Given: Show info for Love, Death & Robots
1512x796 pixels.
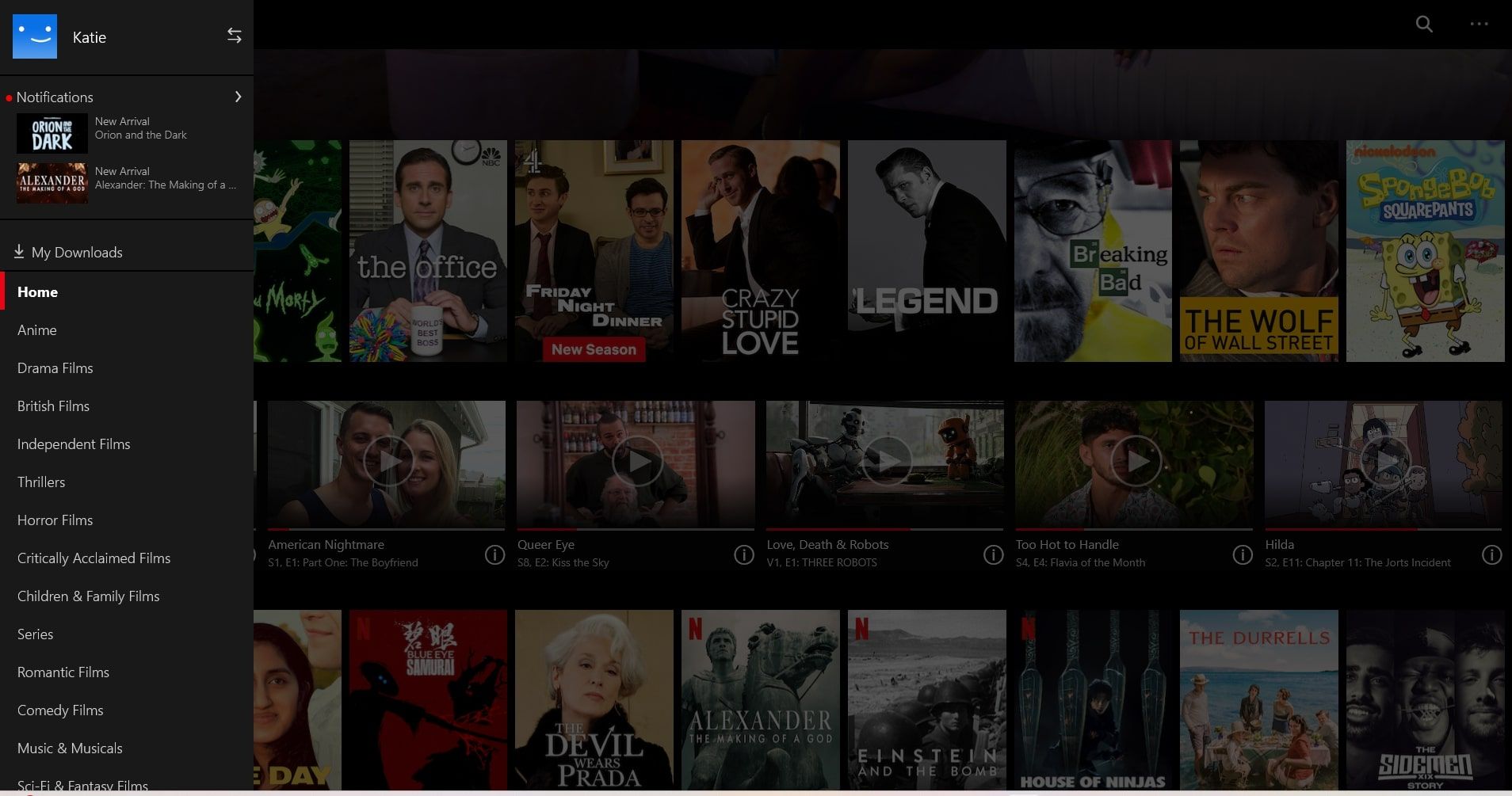Looking at the screenshot, I should click(x=993, y=555).
